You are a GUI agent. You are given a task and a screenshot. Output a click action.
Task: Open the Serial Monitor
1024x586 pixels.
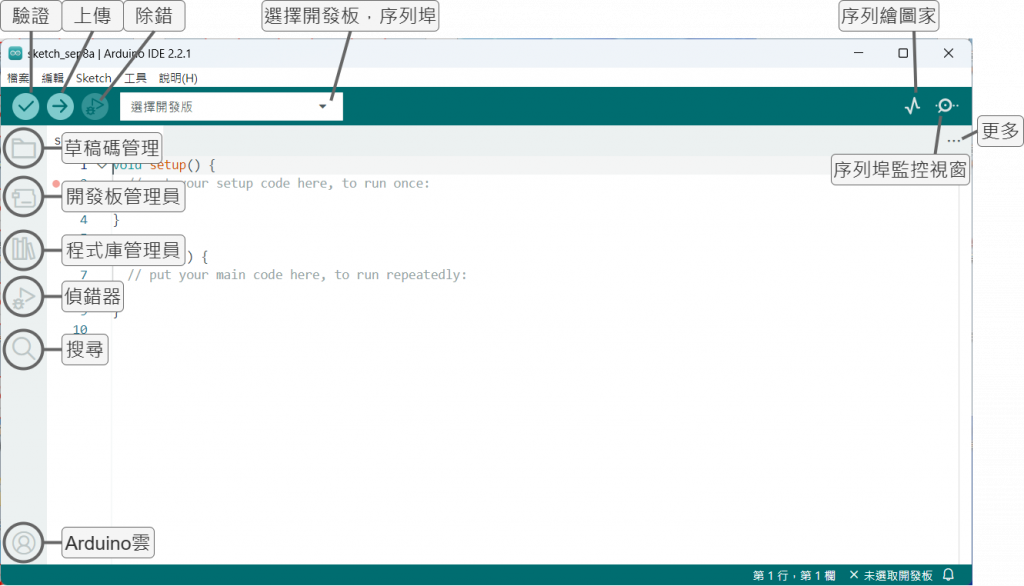[x=946, y=105]
